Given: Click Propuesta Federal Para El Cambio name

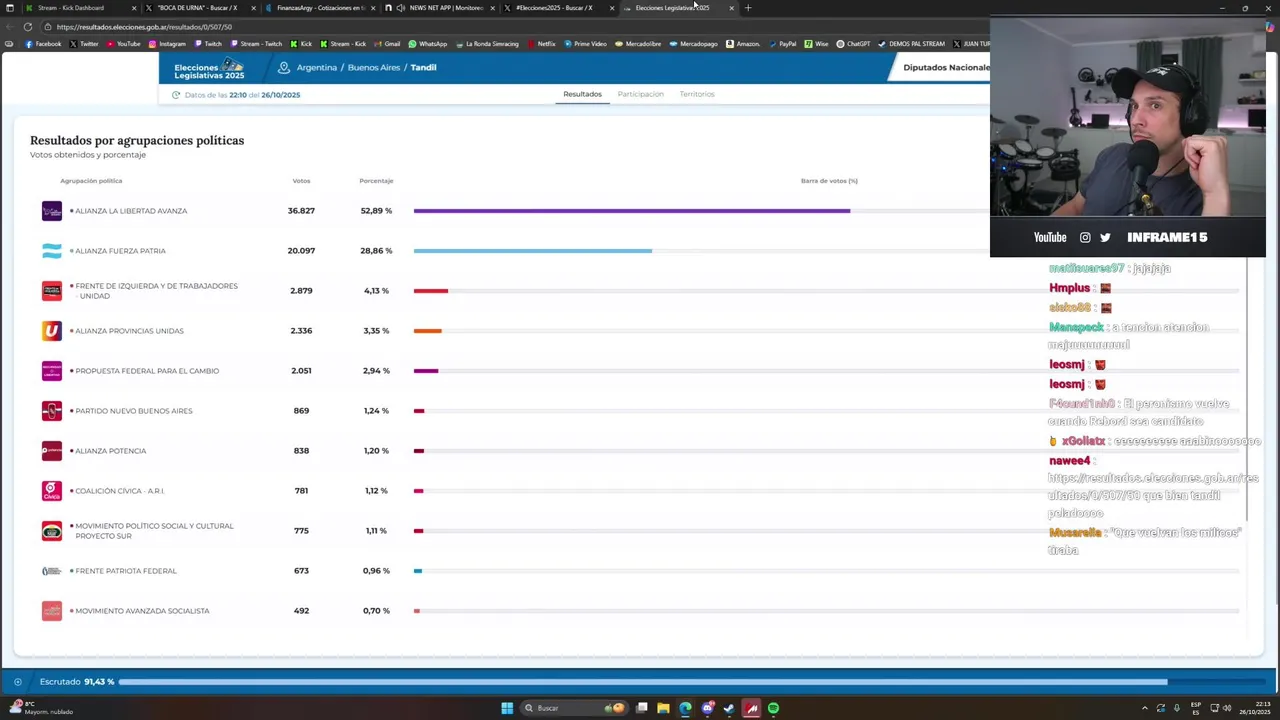Looking at the screenshot, I should pyautogui.click(x=147, y=371).
